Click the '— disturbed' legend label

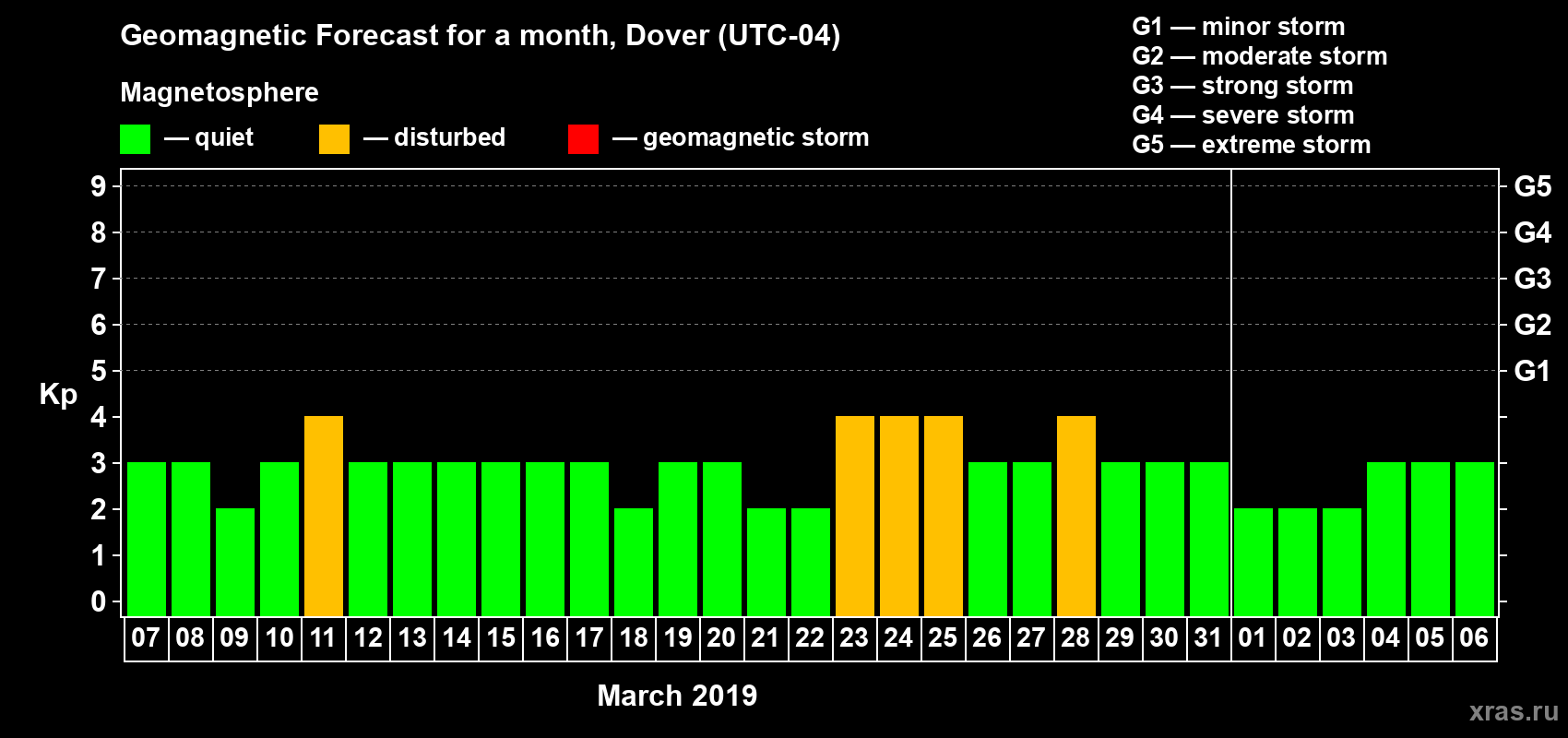(x=434, y=137)
